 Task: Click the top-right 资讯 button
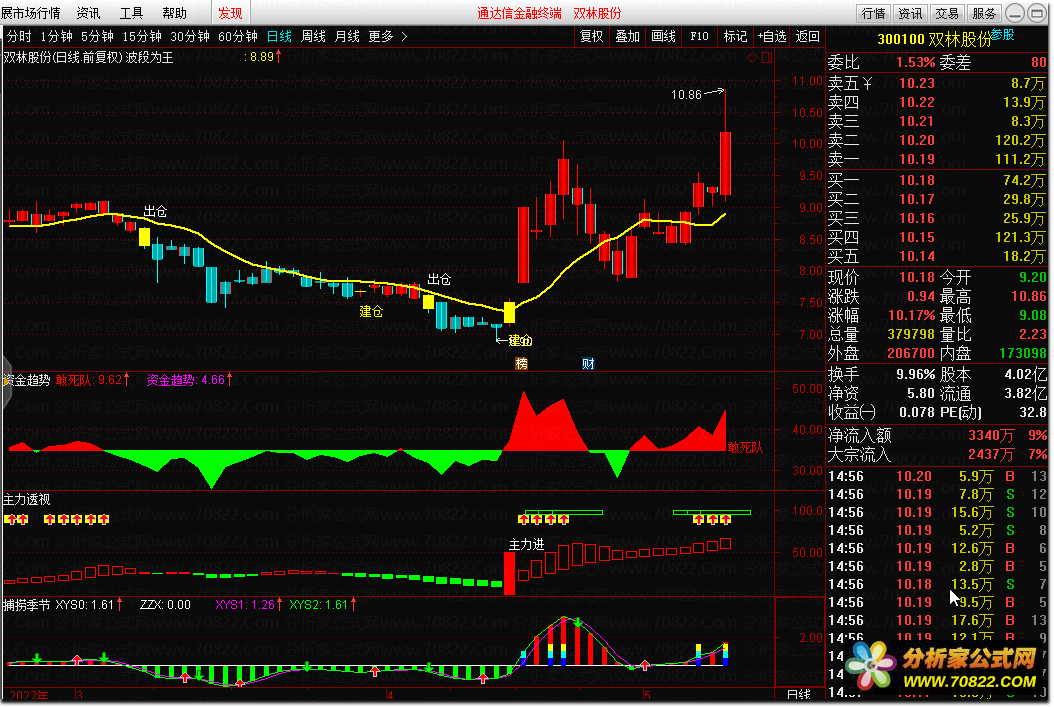click(x=911, y=13)
